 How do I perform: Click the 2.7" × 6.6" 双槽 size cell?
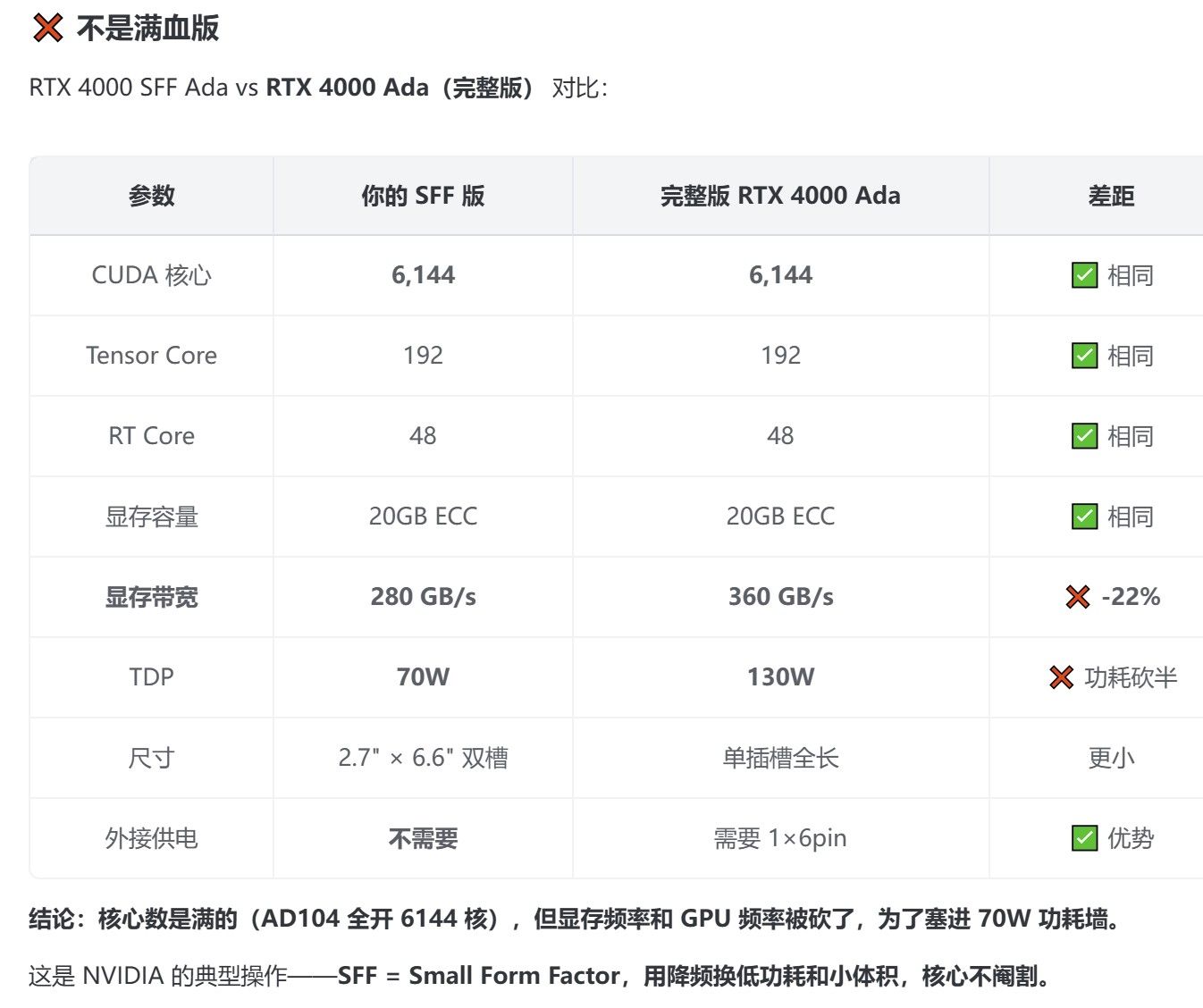tap(423, 758)
